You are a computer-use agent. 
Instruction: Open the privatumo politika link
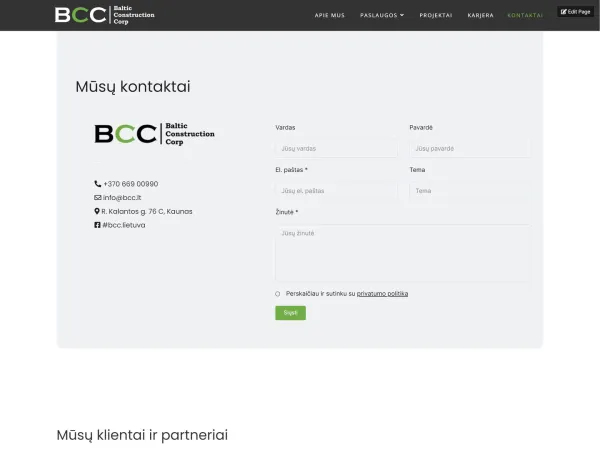[x=382, y=294]
